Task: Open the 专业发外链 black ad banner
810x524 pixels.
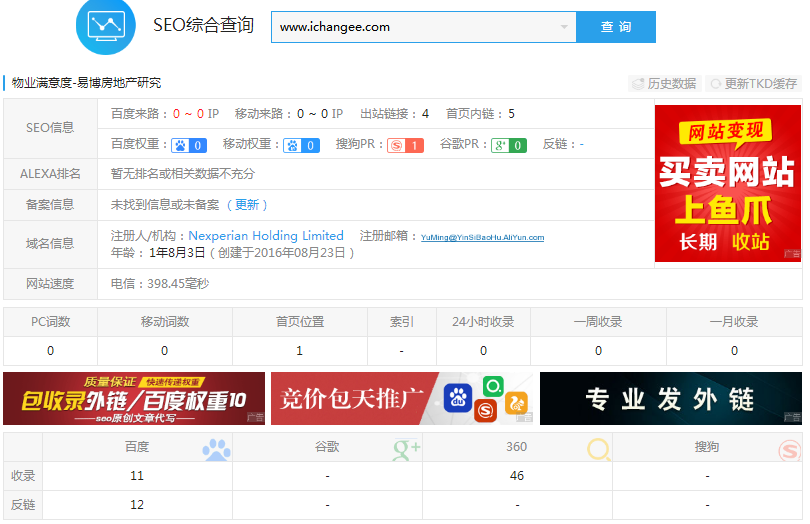Action: click(670, 398)
